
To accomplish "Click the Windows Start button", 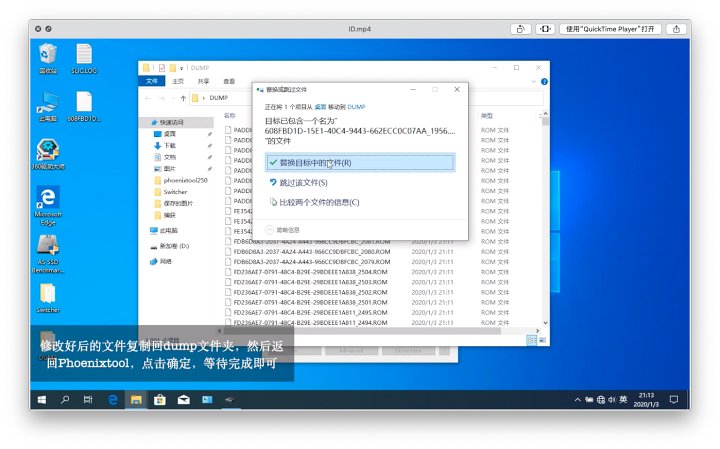I will [x=43, y=399].
